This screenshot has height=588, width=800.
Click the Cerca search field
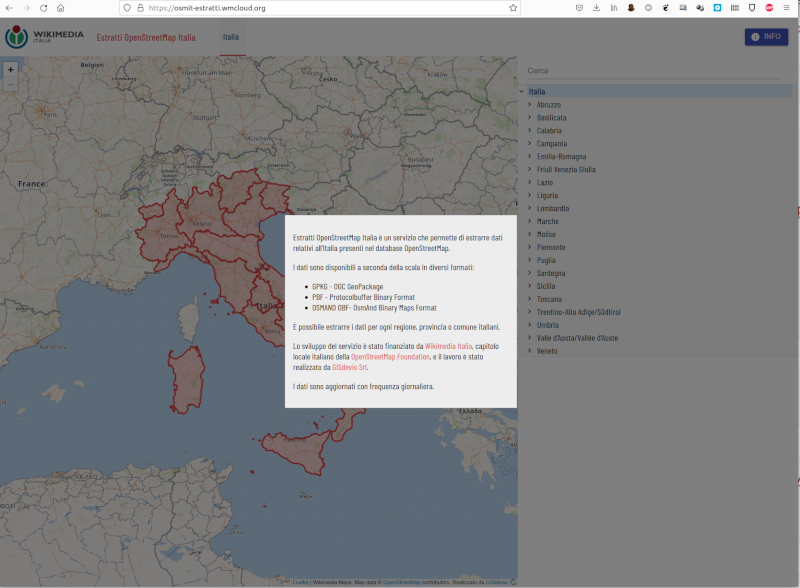[653, 71]
